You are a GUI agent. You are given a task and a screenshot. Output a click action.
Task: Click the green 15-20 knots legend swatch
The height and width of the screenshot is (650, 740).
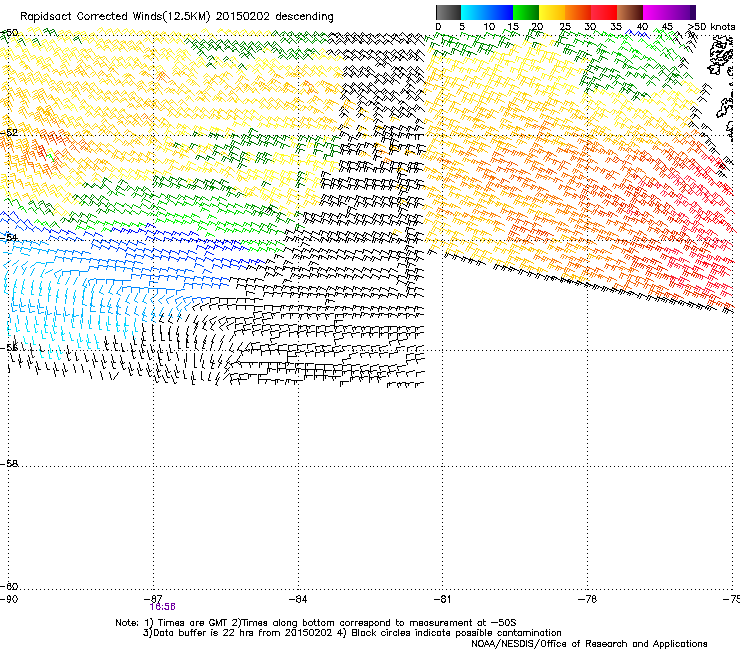526,12
